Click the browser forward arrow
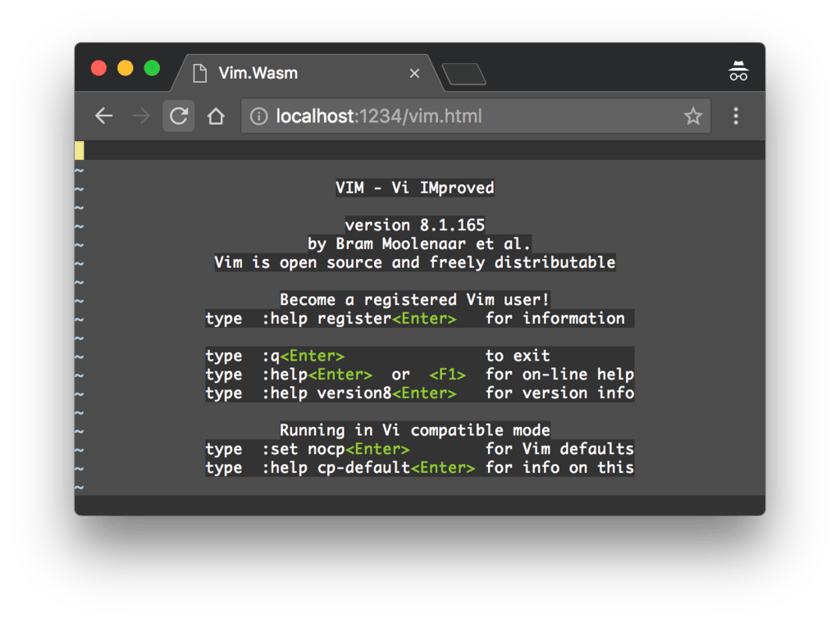This screenshot has height=622, width=840. [x=141, y=116]
